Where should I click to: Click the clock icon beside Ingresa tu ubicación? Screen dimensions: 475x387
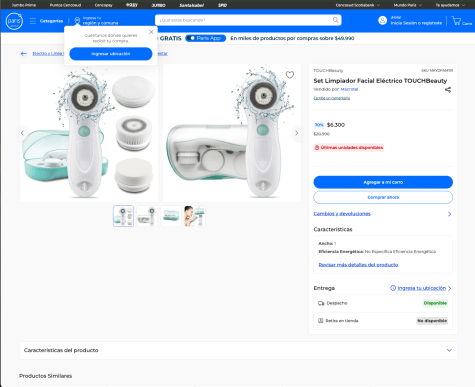pyautogui.click(x=393, y=288)
